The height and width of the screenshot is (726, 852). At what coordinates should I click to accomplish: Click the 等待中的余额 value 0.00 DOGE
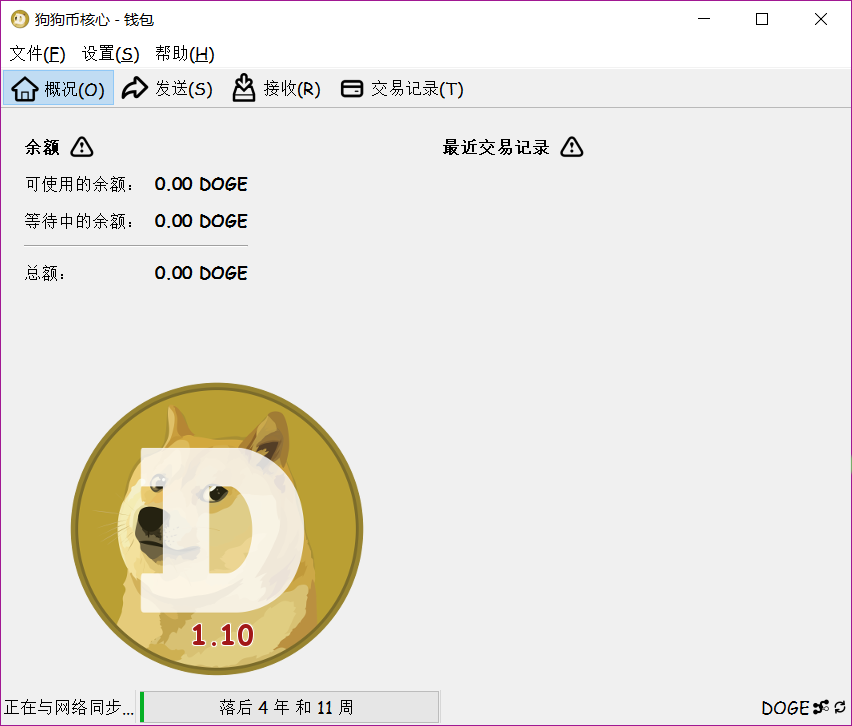201,221
